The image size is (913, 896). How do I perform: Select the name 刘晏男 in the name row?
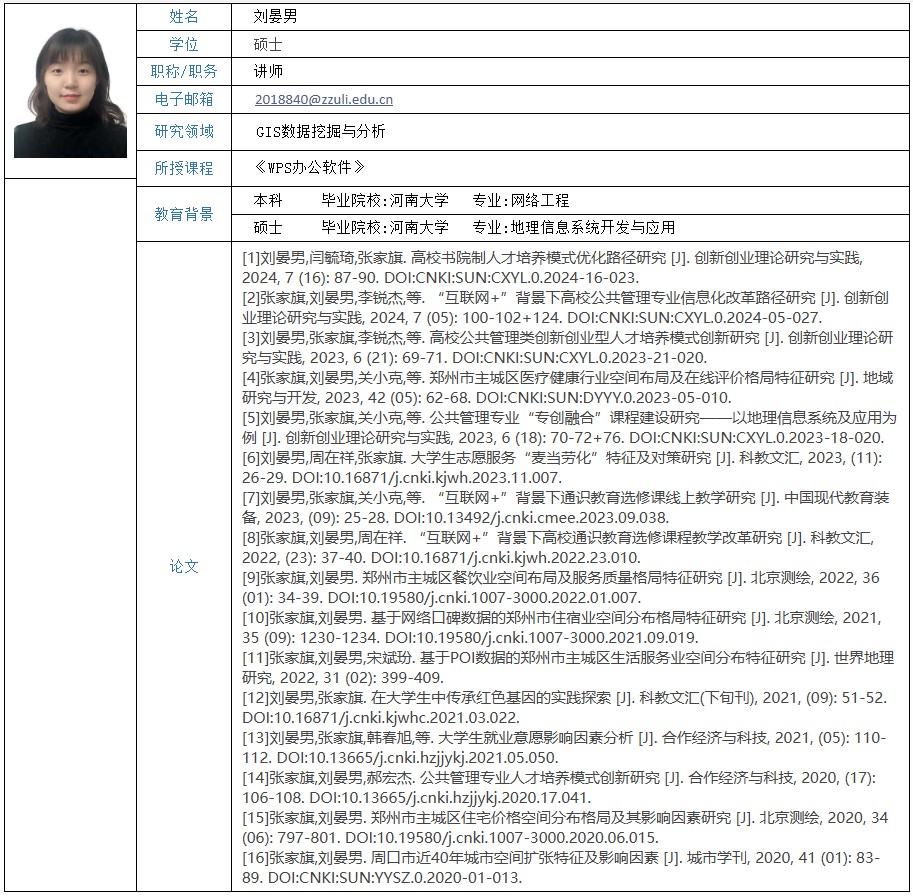pos(276,17)
